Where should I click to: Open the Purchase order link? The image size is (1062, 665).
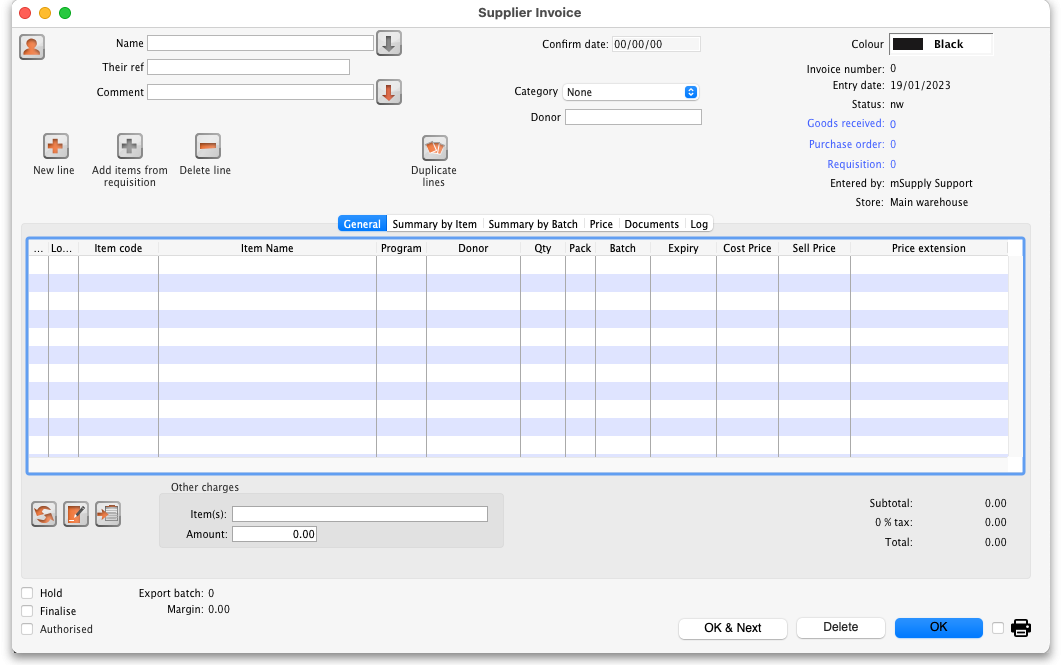tap(845, 144)
